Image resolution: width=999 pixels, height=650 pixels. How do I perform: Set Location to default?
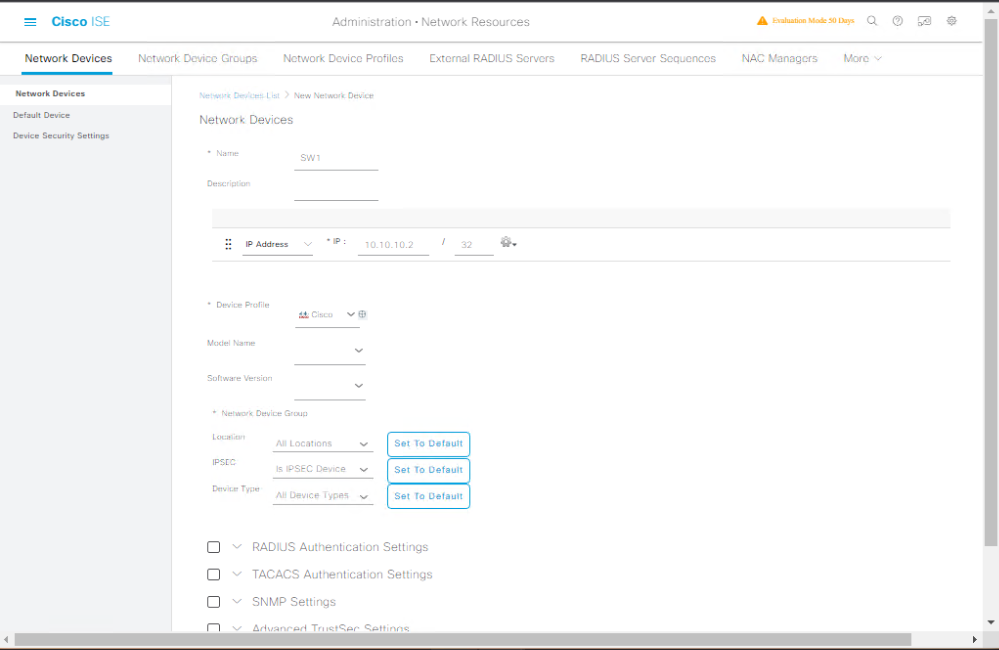point(428,444)
